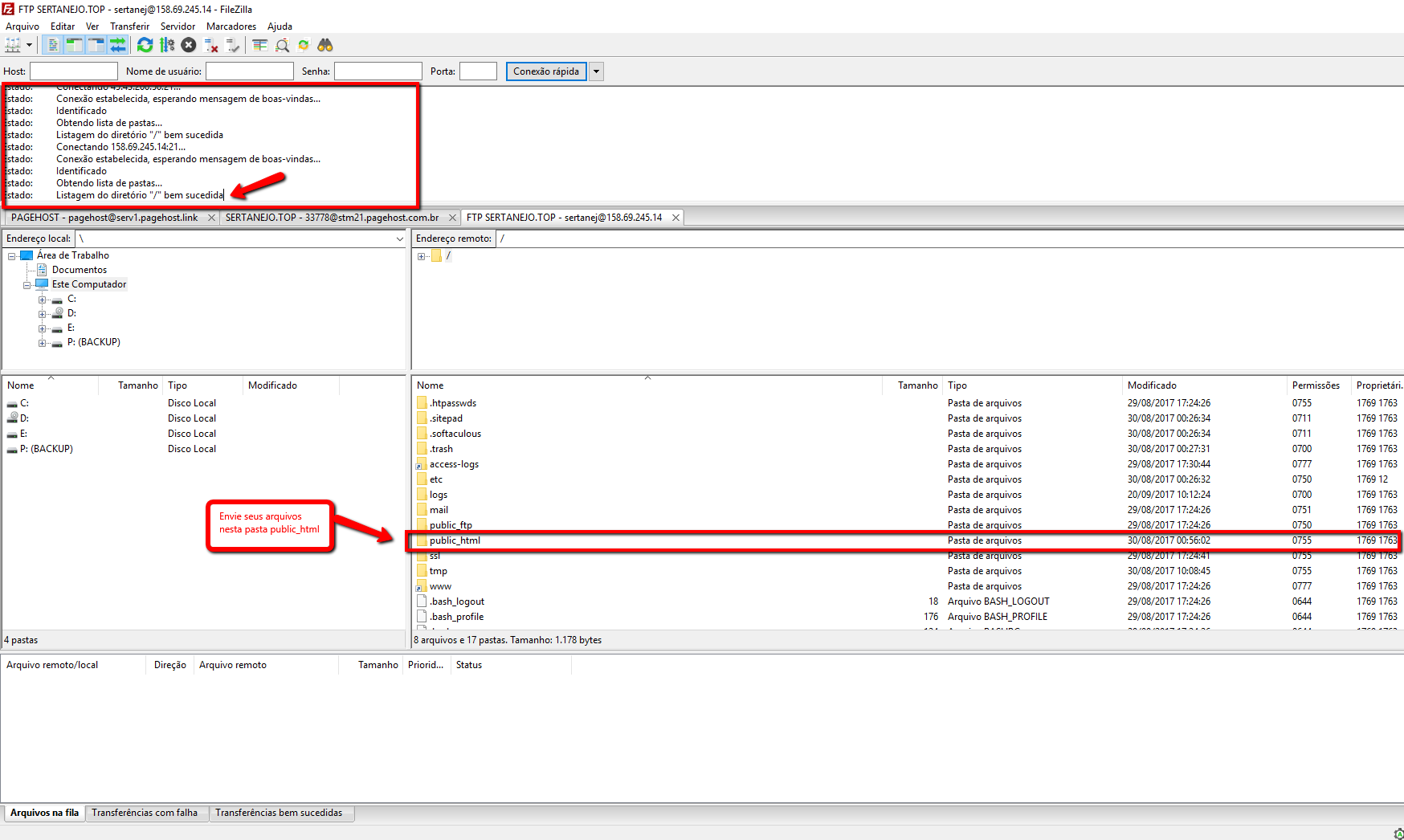Open Endereço local path dropdown
The height and width of the screenshot is (840, 1404).
pyautogui.click(x=400, y=239)
